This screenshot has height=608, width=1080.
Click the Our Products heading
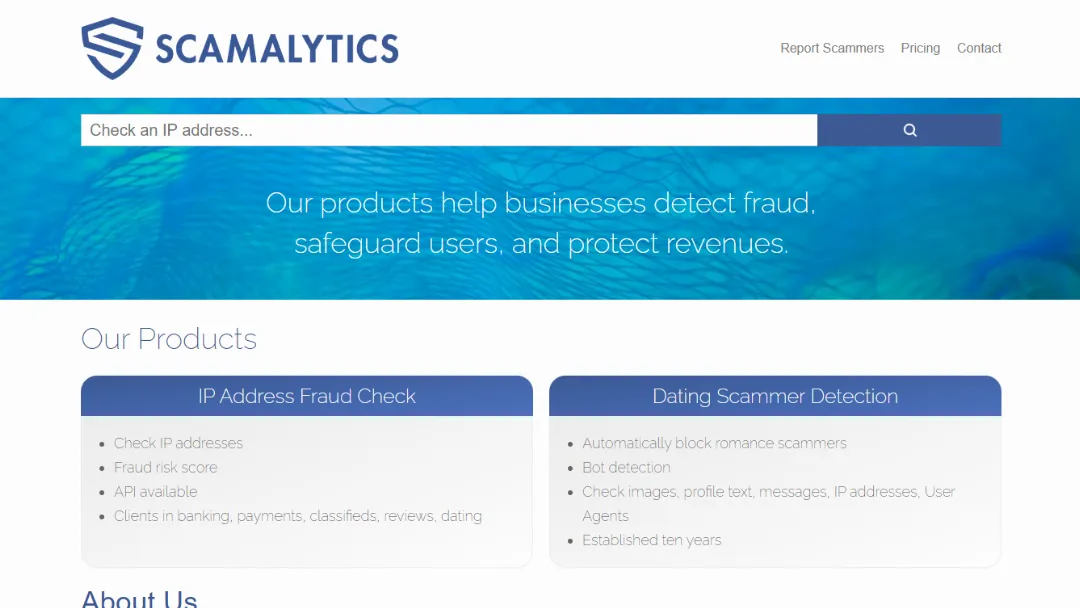[168, 340]
